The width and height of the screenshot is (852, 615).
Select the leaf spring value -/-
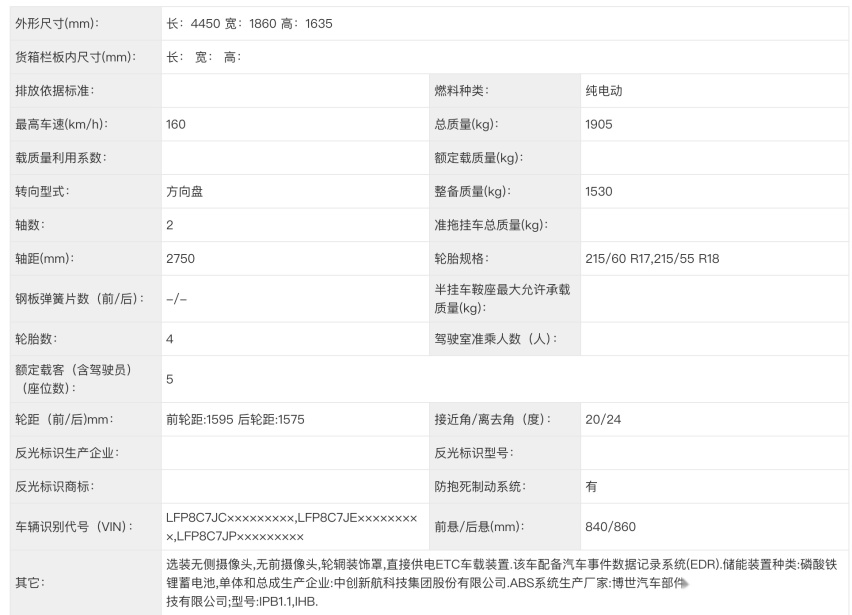pyautogui.click(x=177, y=299)
